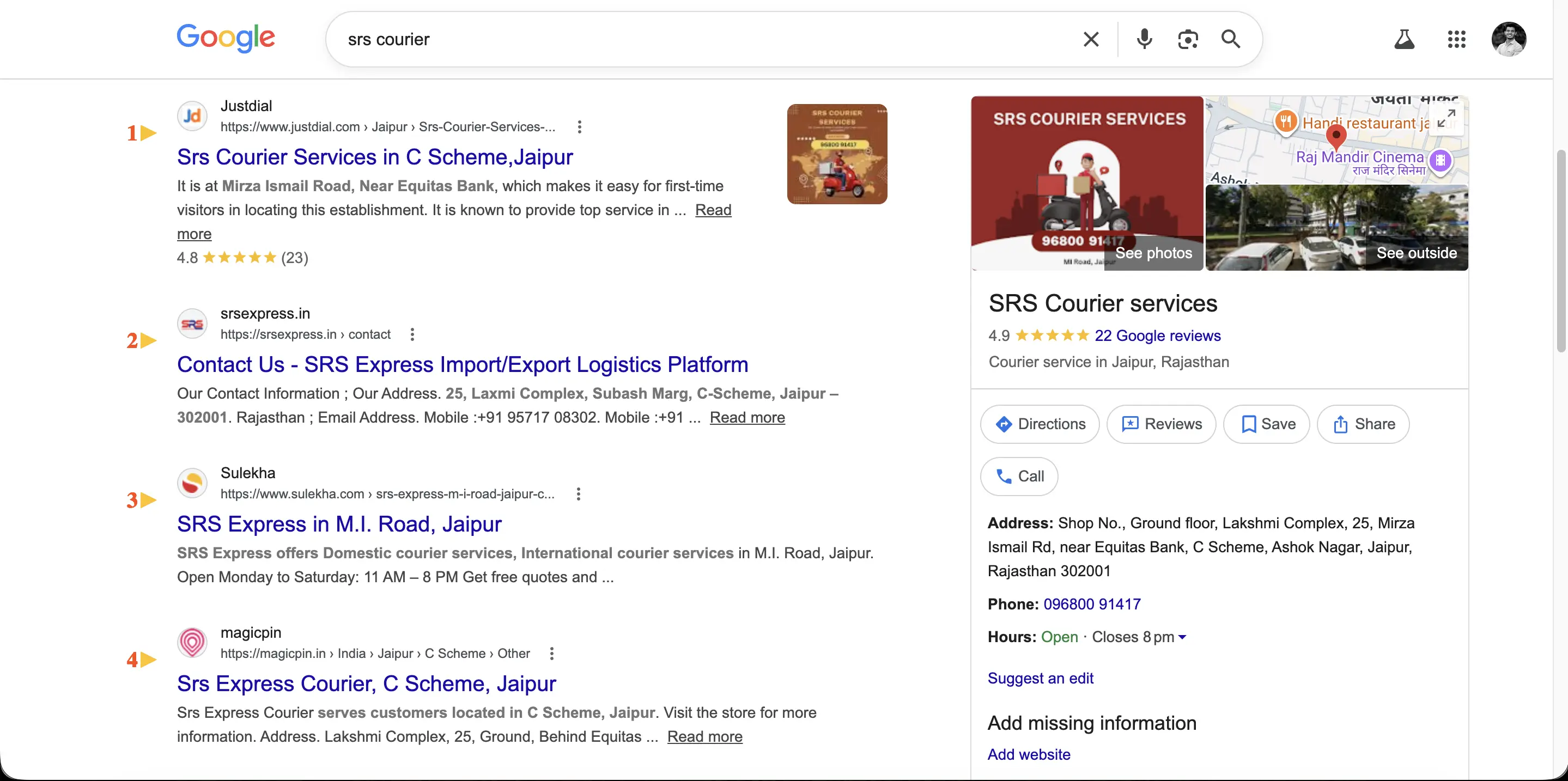
Task: Open the Google account profile picture
Action: 1509,40
